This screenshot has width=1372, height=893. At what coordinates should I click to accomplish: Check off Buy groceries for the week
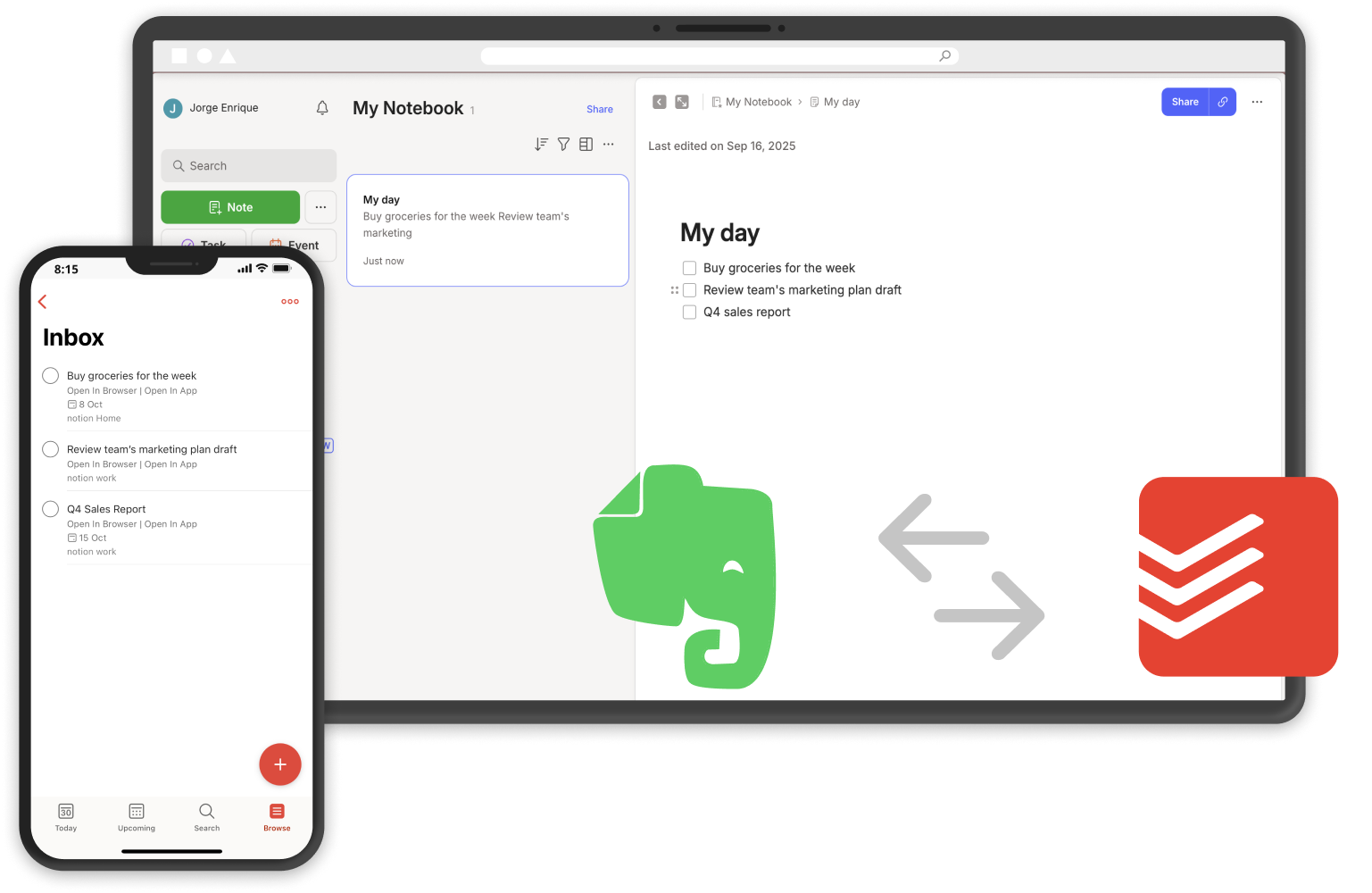689,268
